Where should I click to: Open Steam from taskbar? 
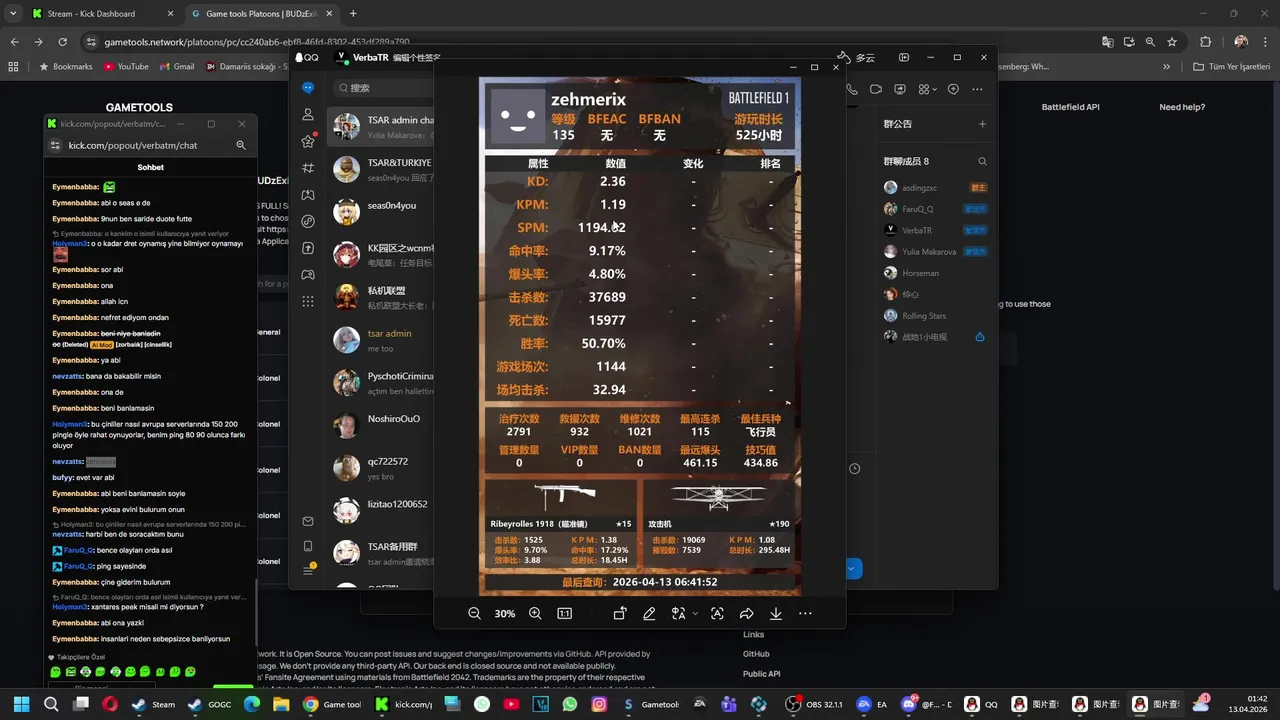(x=154, y=704)
